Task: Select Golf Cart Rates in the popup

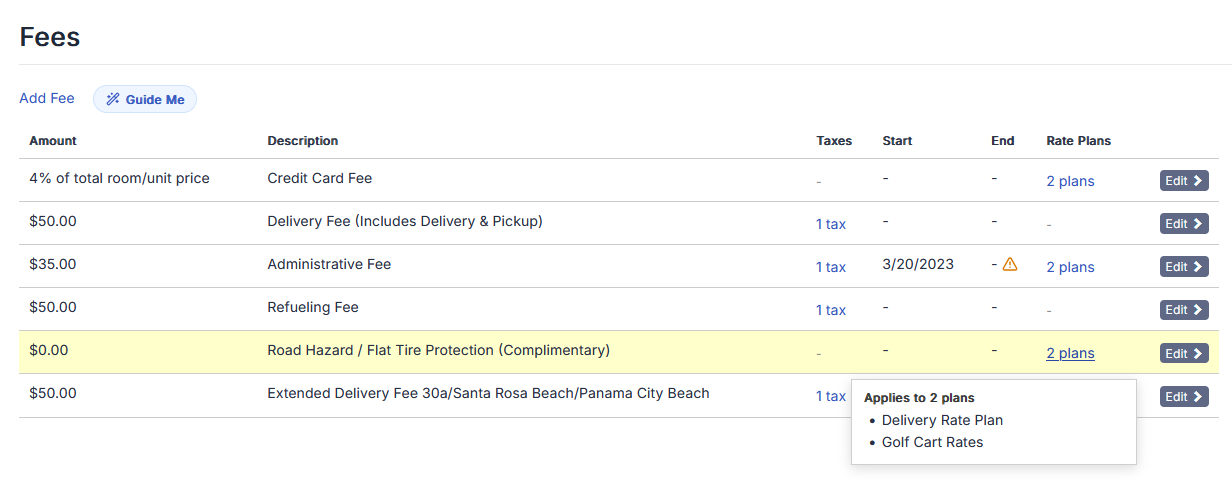Action: (x=932, y=442)
